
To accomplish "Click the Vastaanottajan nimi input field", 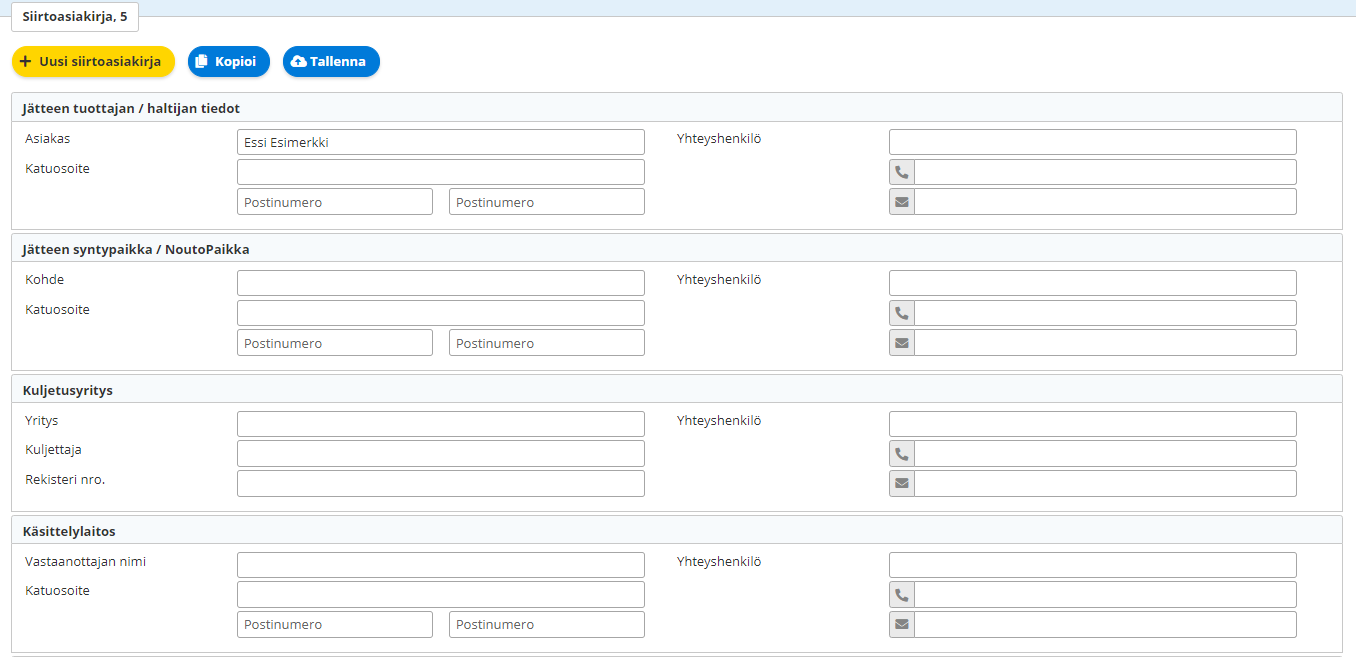I will coord(440,565).
